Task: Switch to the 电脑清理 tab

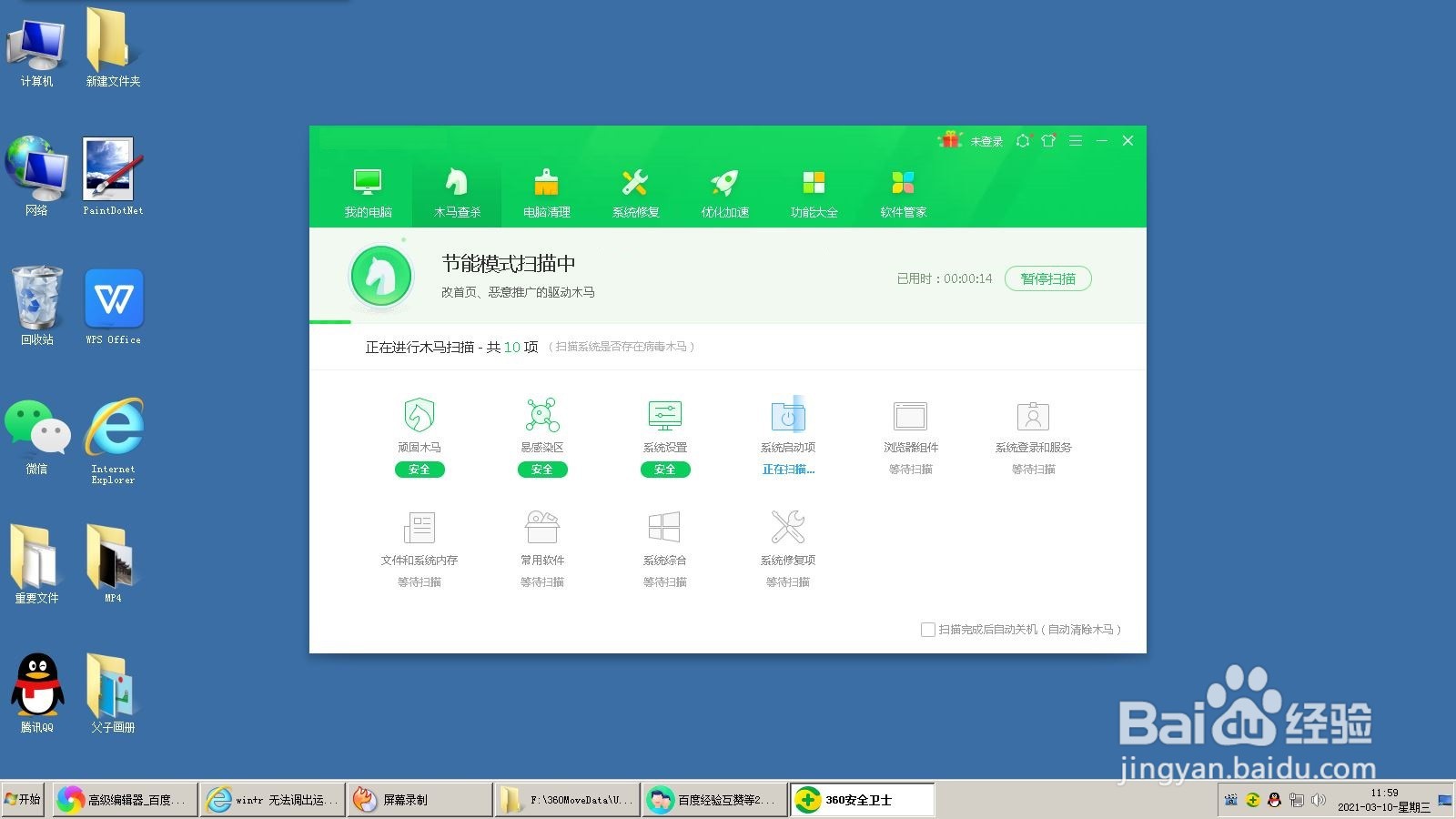Action: [x=546, y=193]
